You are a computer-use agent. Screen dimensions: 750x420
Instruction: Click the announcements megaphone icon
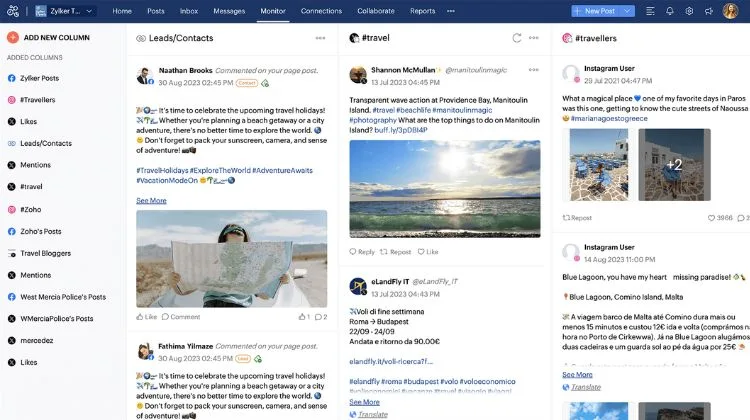point(709,11)
